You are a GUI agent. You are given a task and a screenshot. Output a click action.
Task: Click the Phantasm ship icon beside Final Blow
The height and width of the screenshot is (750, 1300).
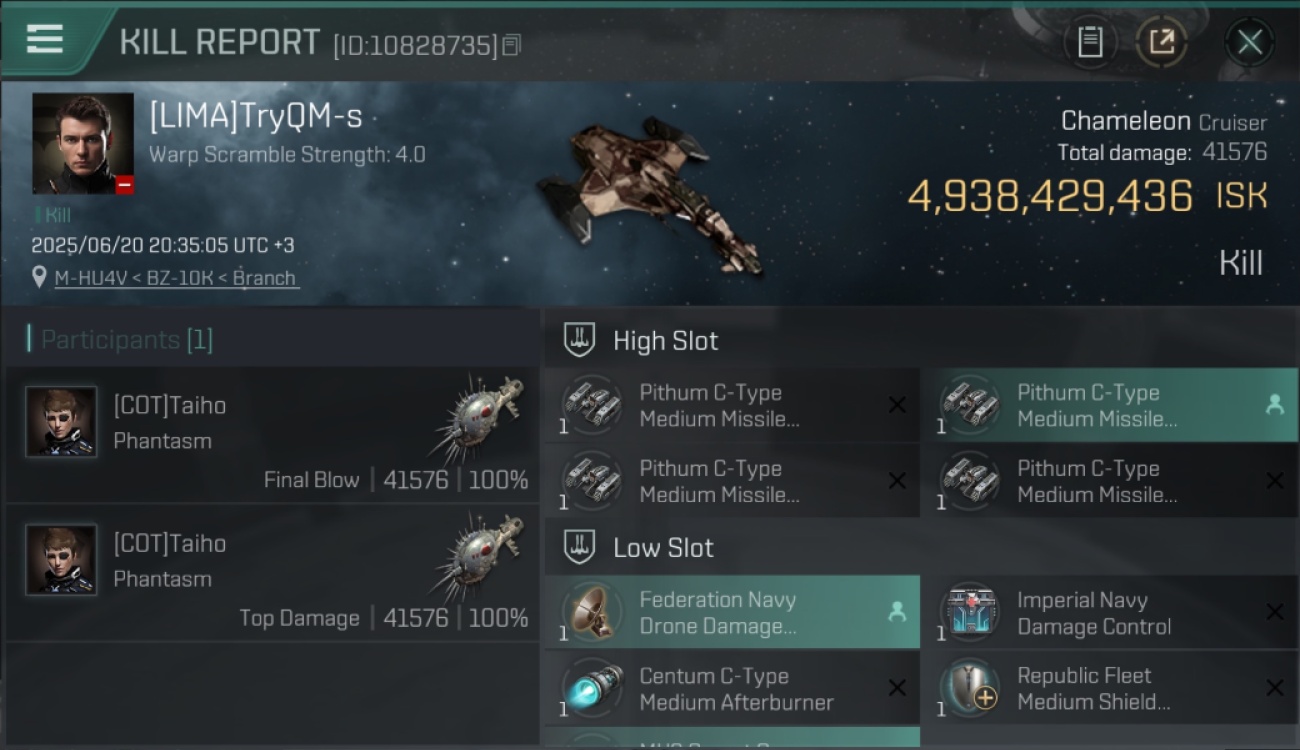480,419
